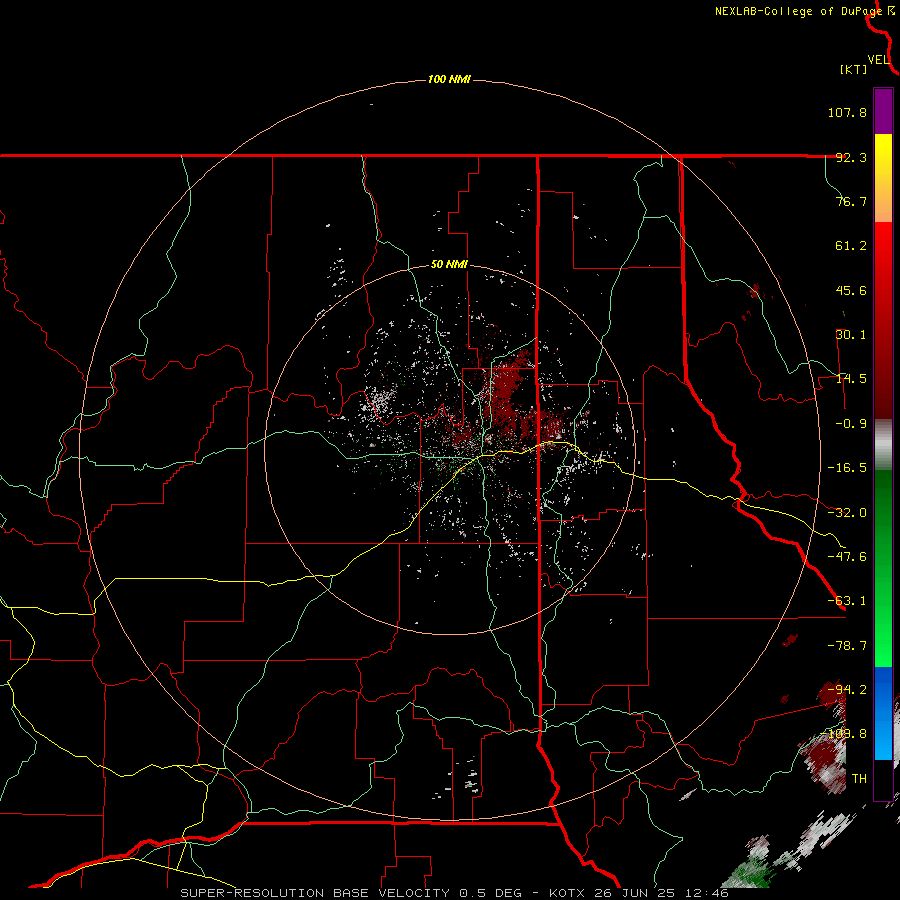This screenshot has height=900, width=900.
Task: Click the green segment of the color bar
Action: point(883,568)
